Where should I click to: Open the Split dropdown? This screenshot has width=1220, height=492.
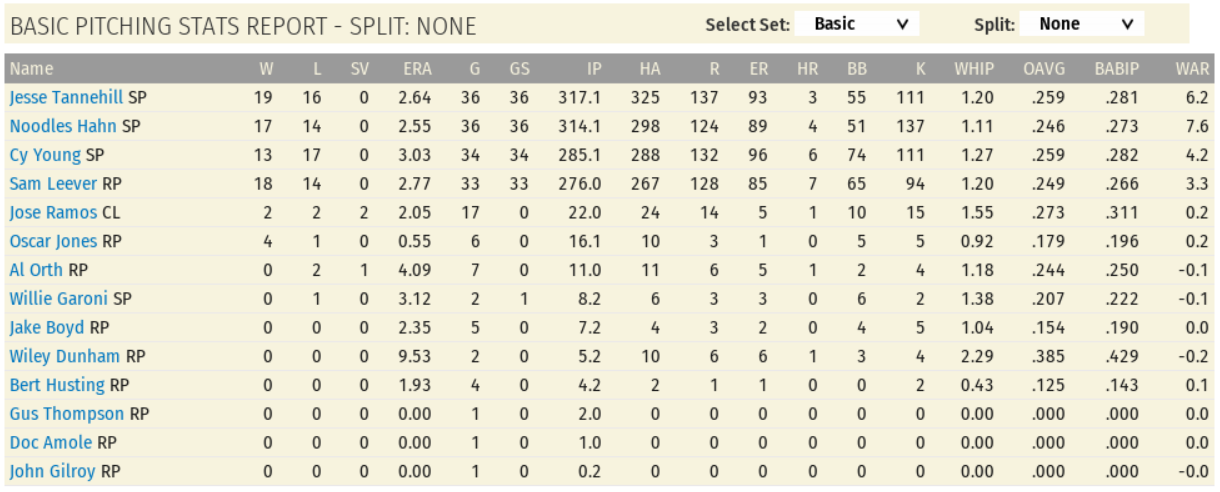coord(1081,24)
